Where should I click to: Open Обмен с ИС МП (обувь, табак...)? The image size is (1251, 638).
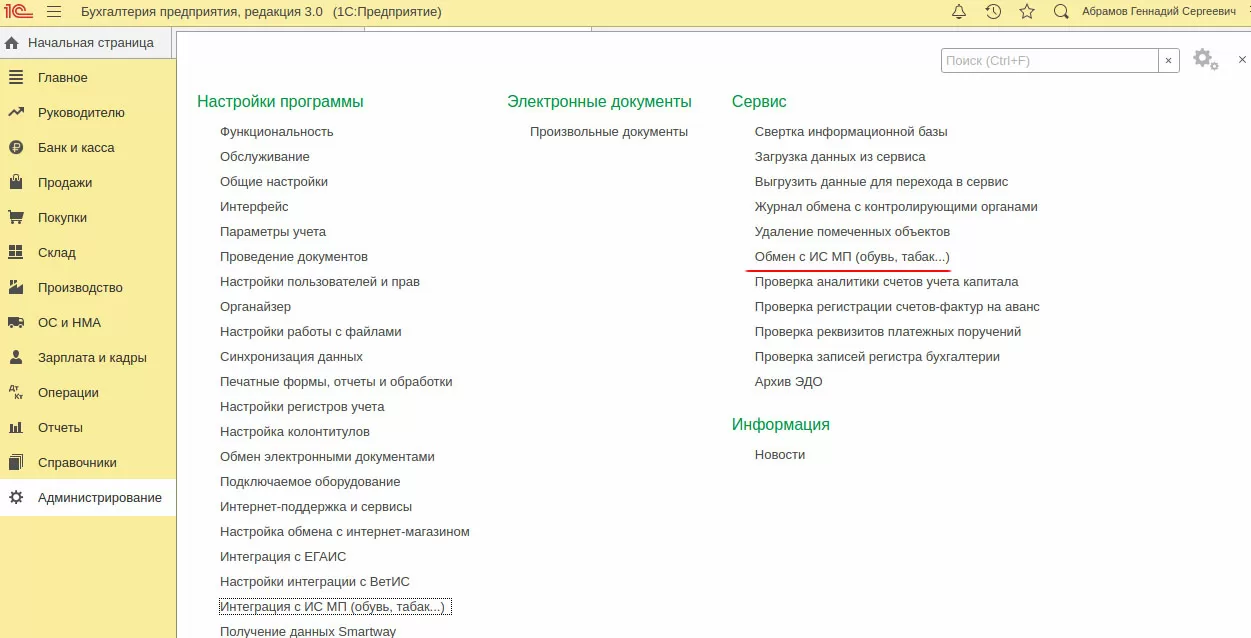[x=852, y=257]
